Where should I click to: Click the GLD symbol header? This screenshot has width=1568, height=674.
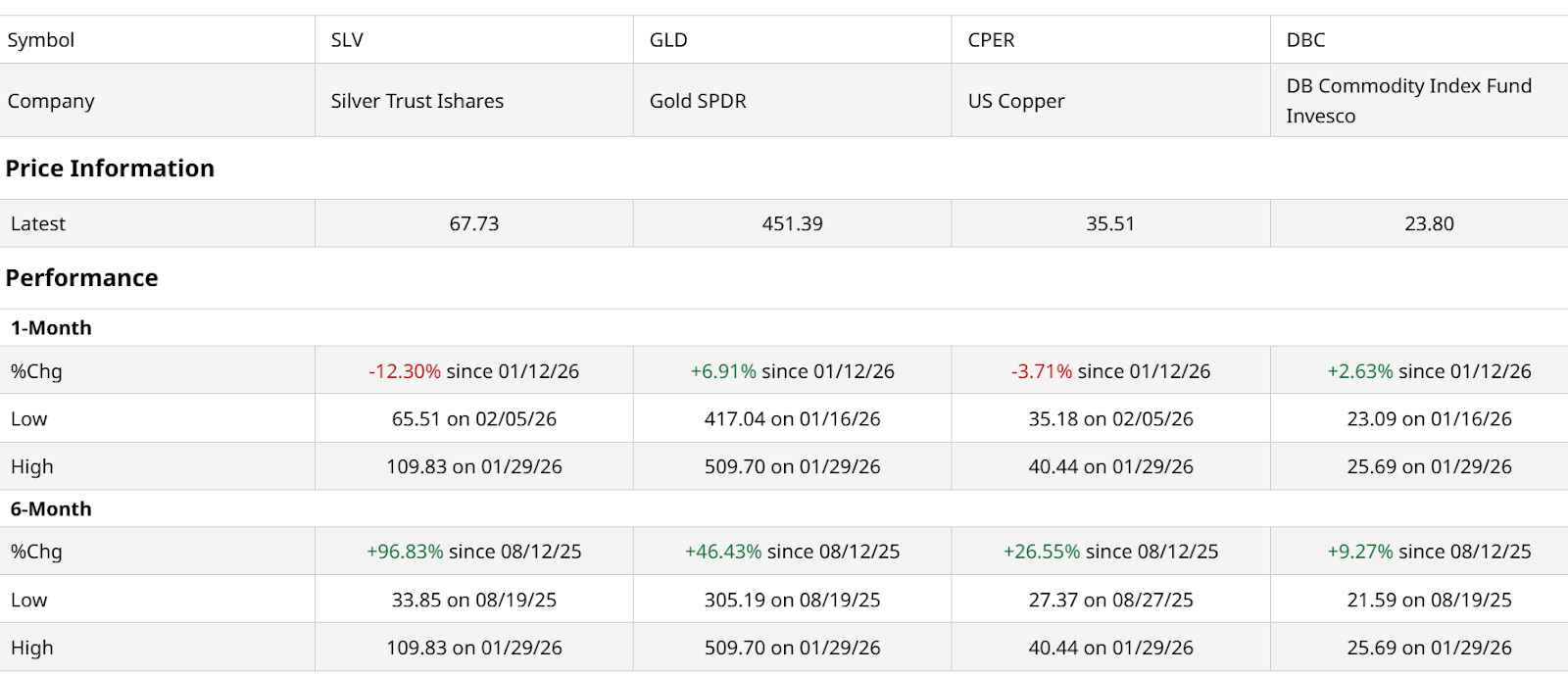[x=668, y=40]
